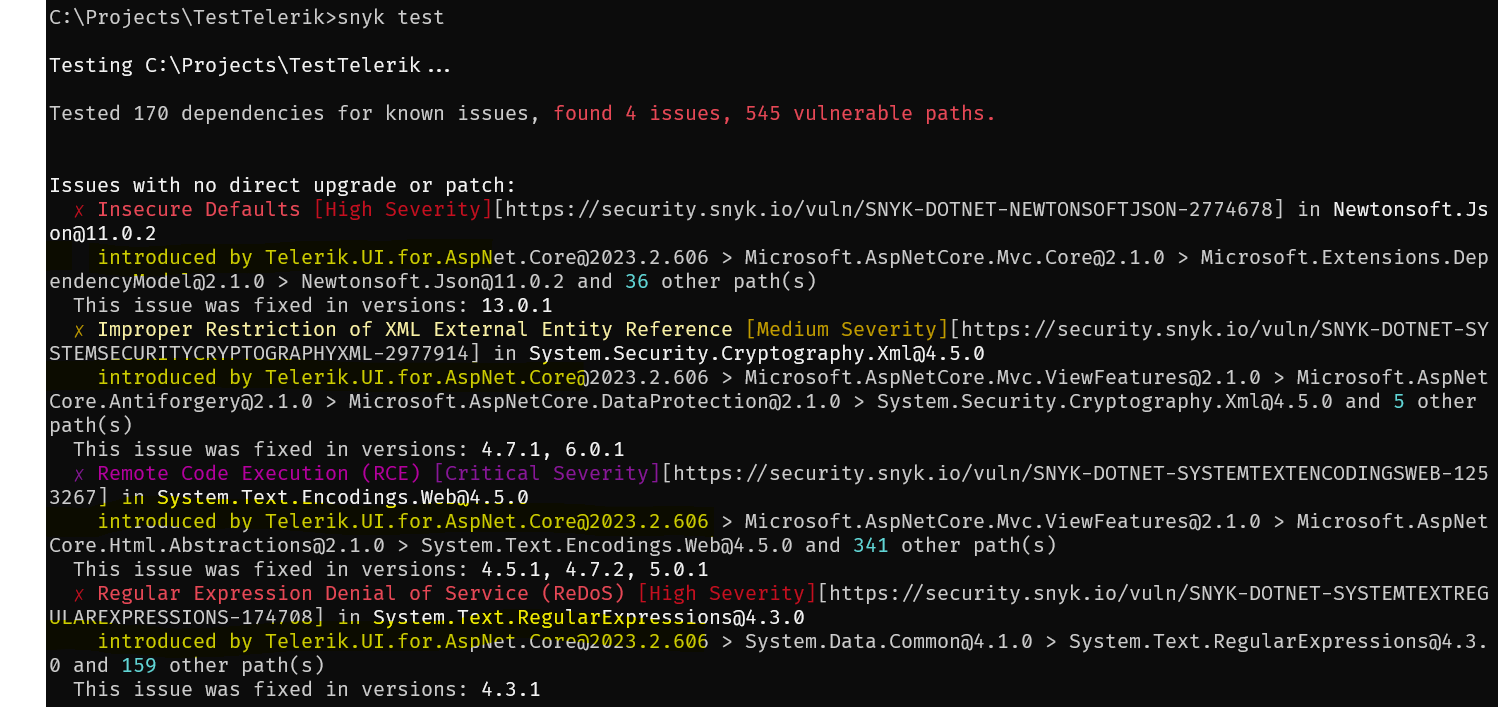Click the X mark beside Insecure Defaults
The height and width of the screenshot is (707, 1498).
[79, 210]
